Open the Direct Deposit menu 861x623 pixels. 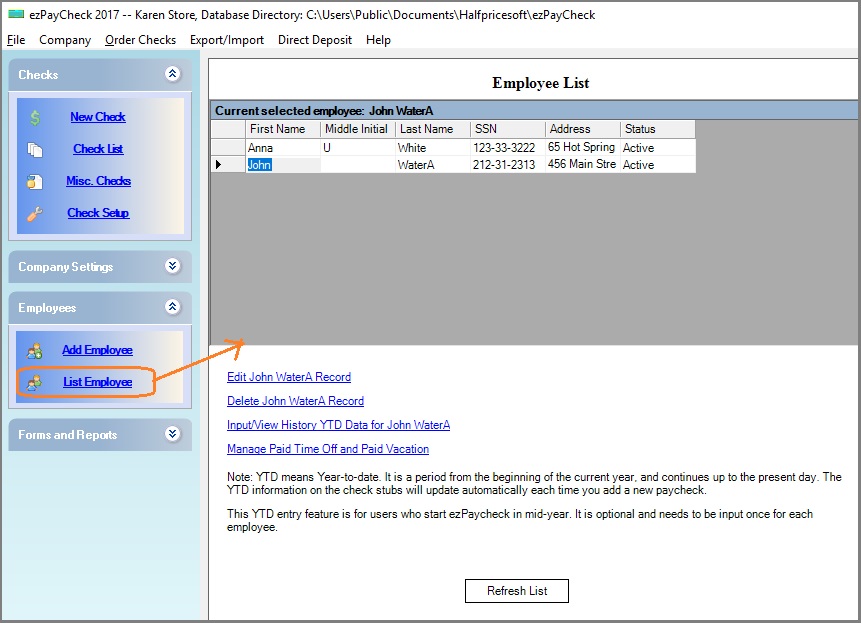[315, 40]
